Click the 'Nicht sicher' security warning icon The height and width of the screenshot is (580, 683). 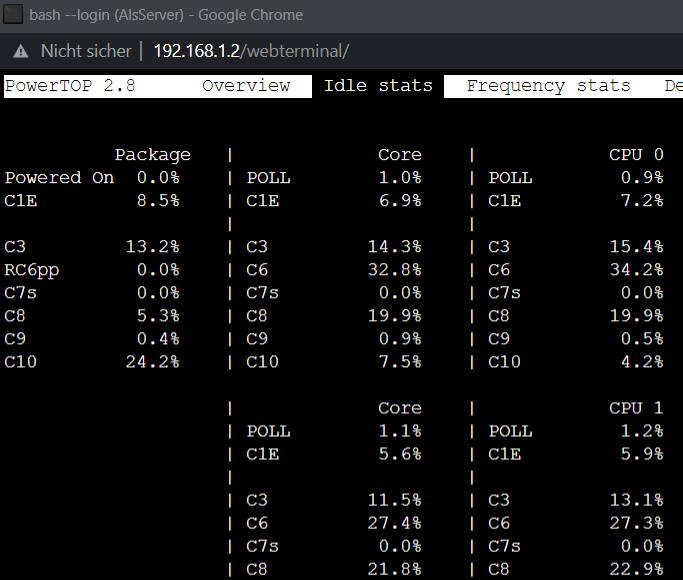(20, 52)
